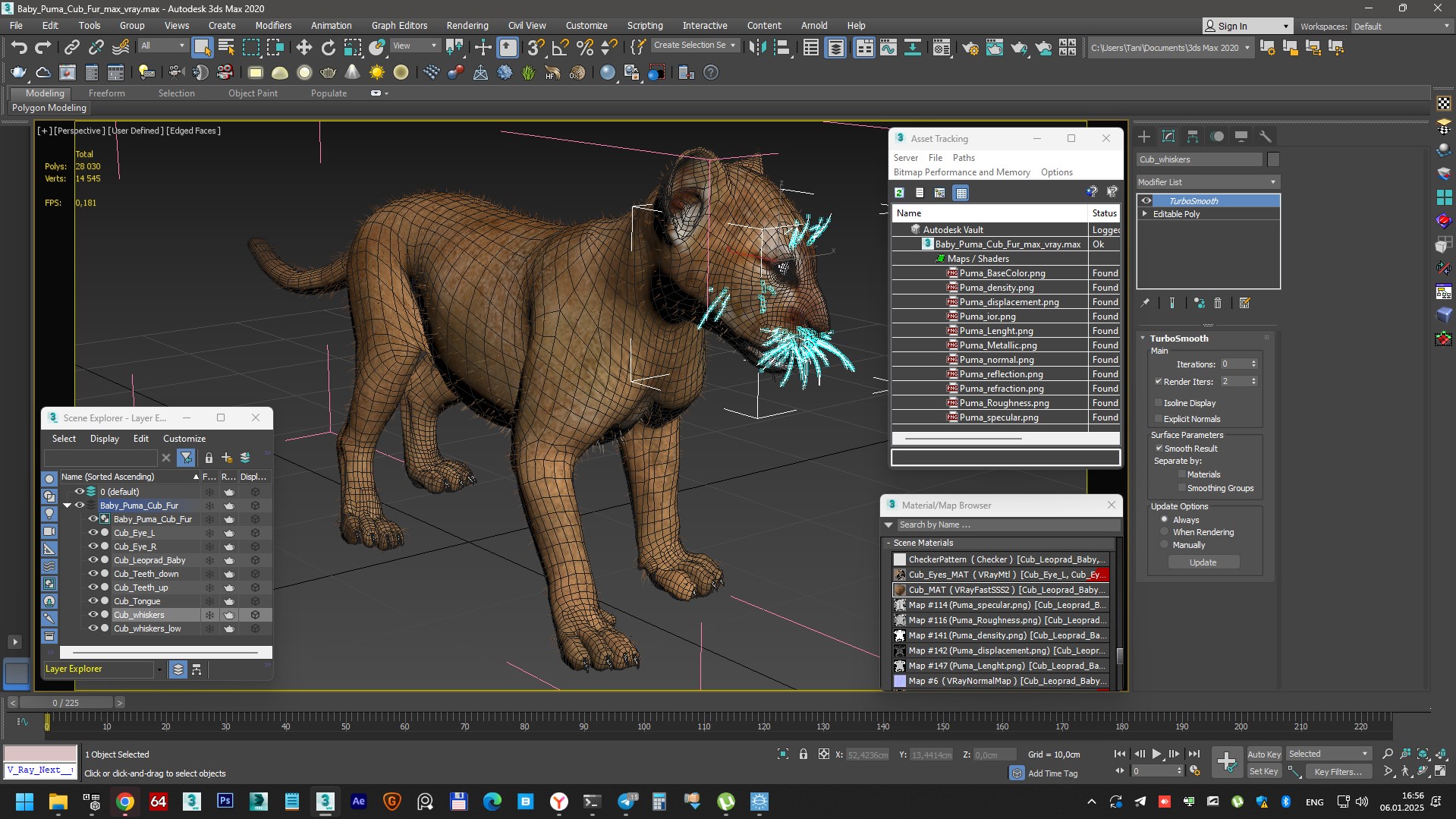Open the Material Editor icon
Screen dimensions: 1456x819
pos(942,48)
